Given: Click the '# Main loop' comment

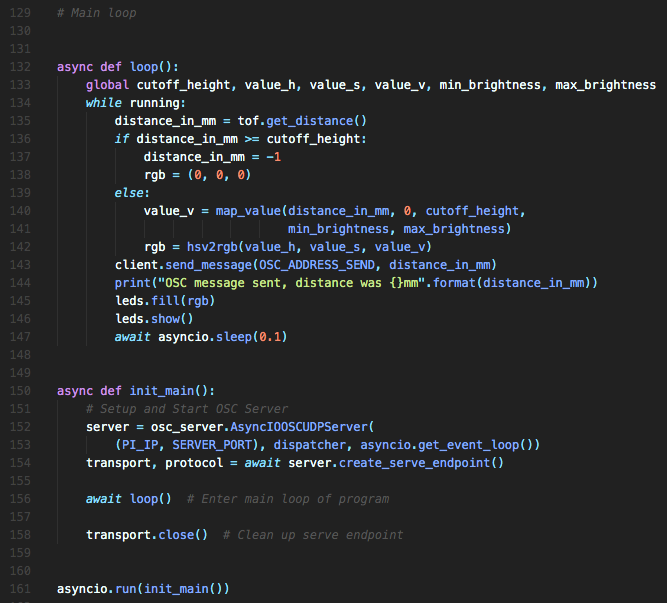Looking at the screenshot, I should tap(97, 13).
